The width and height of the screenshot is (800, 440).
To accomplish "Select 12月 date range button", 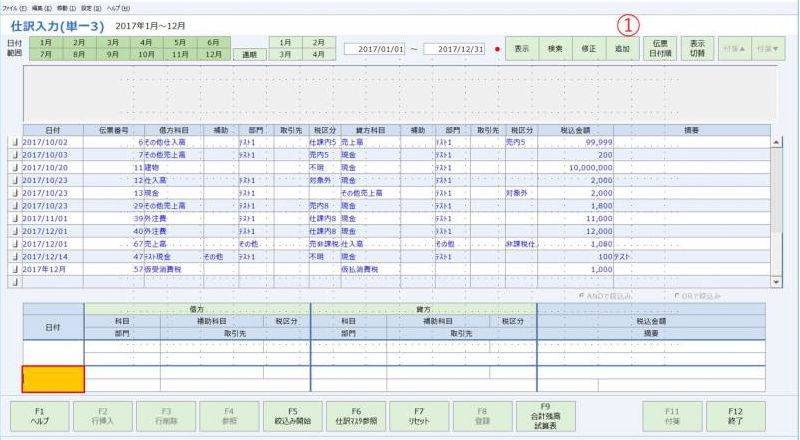I will point(213,54).
